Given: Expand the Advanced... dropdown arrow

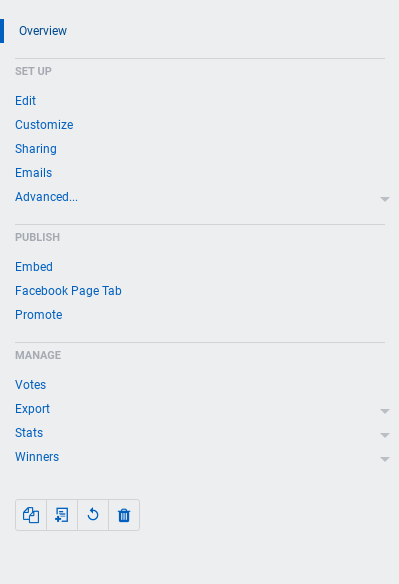Looking at the screenshot, I should (x=385, y=199).
